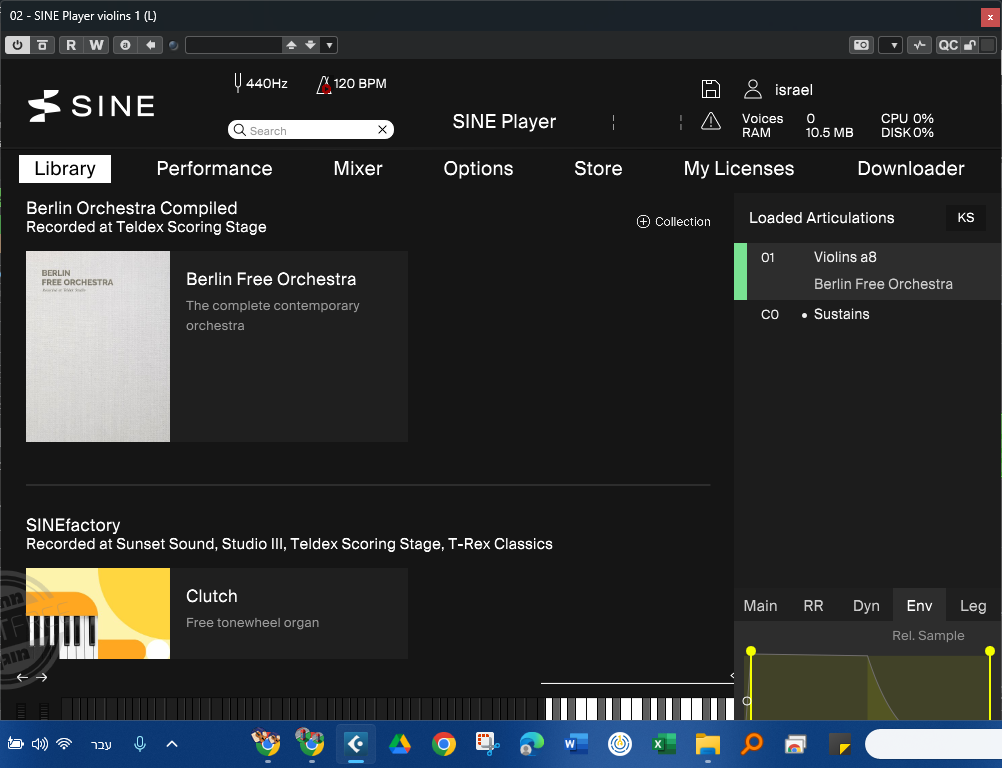1002x768 pixels.
Task: Open the Word icon in the taskbar
Action: 576,744
